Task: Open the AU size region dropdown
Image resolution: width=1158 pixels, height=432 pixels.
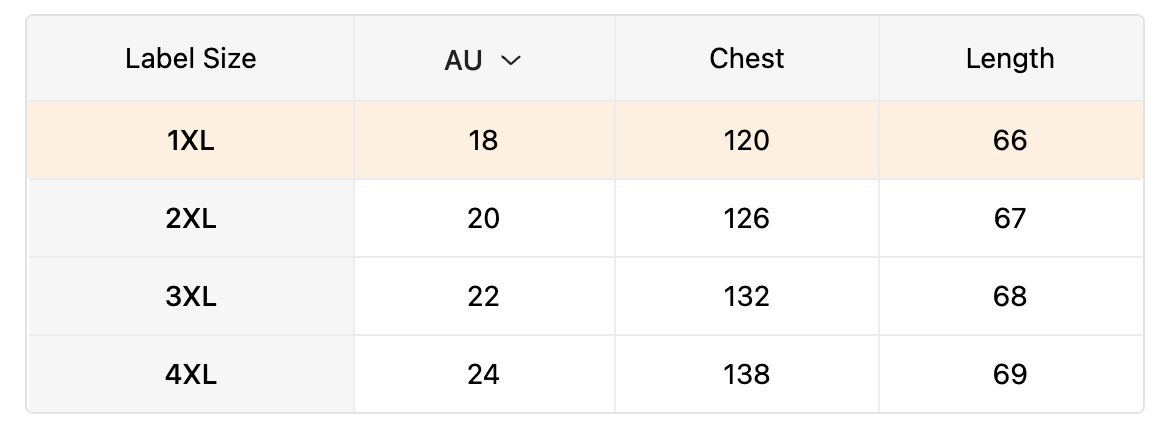Action: point(483,60)
